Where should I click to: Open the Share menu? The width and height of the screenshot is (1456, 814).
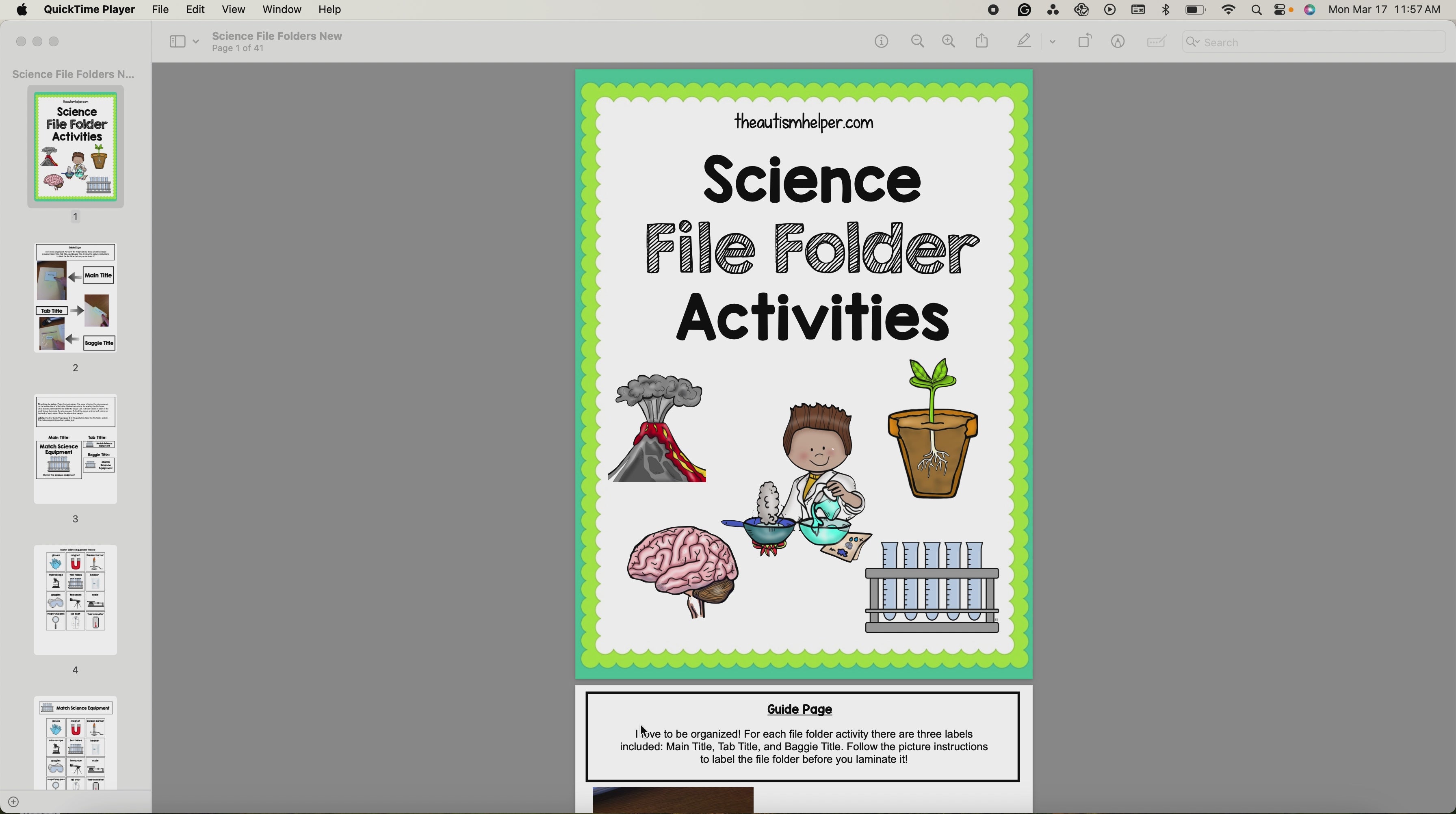(x=982, y=41)
